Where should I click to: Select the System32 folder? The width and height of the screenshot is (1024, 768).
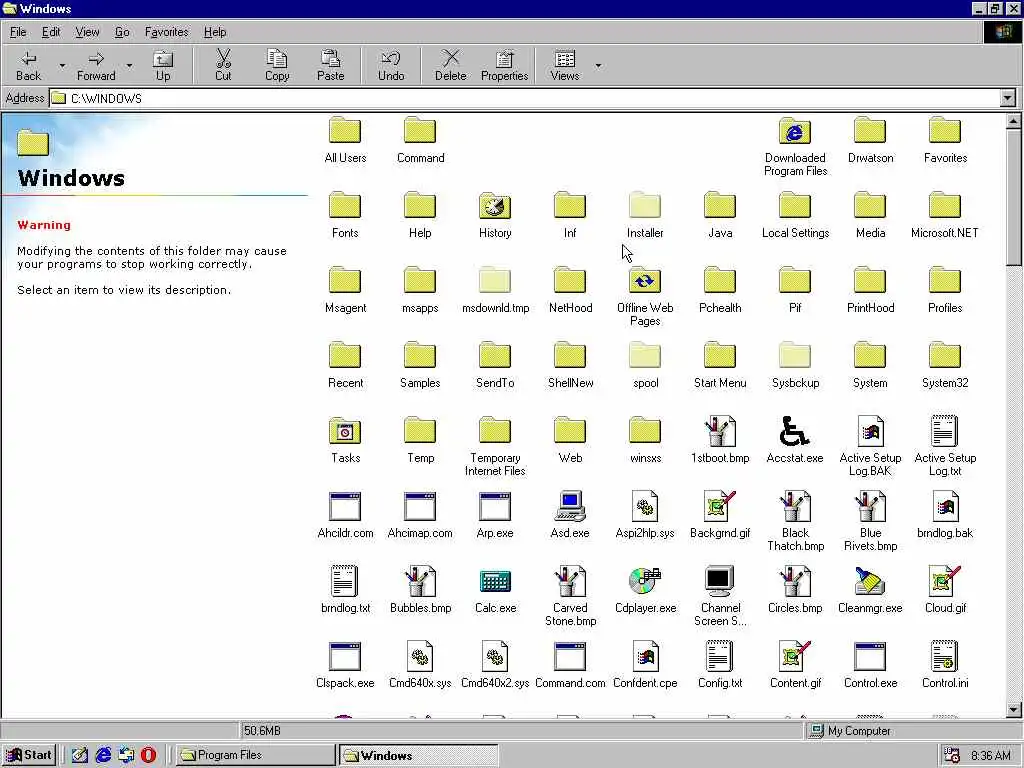(x=945, y=356)
